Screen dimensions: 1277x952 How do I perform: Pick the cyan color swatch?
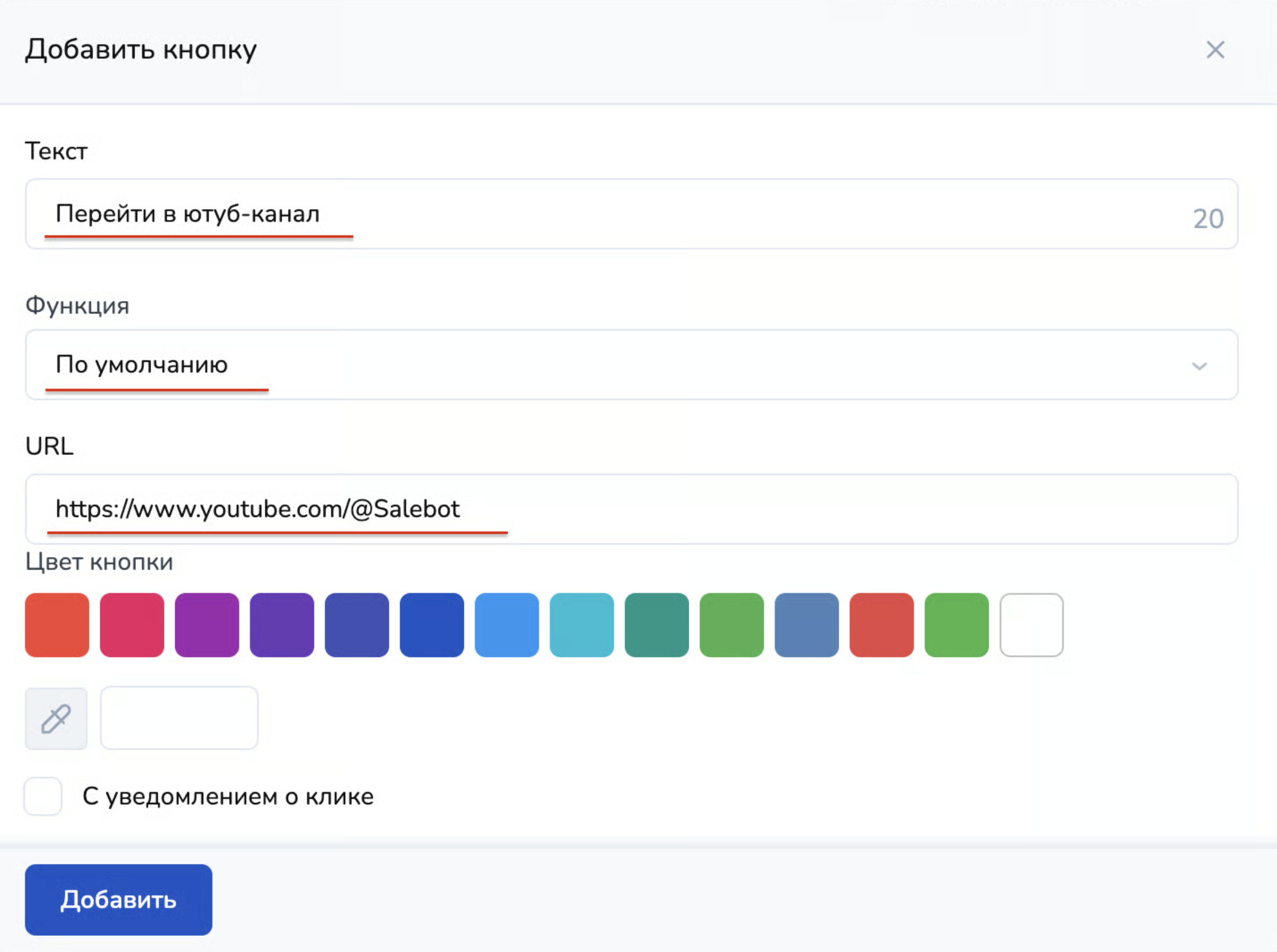[582, 625]
